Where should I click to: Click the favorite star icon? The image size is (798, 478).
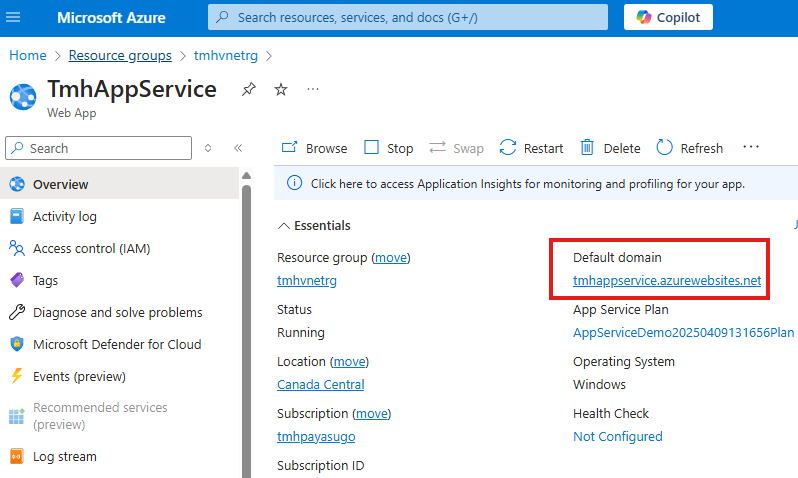(281, 89)
